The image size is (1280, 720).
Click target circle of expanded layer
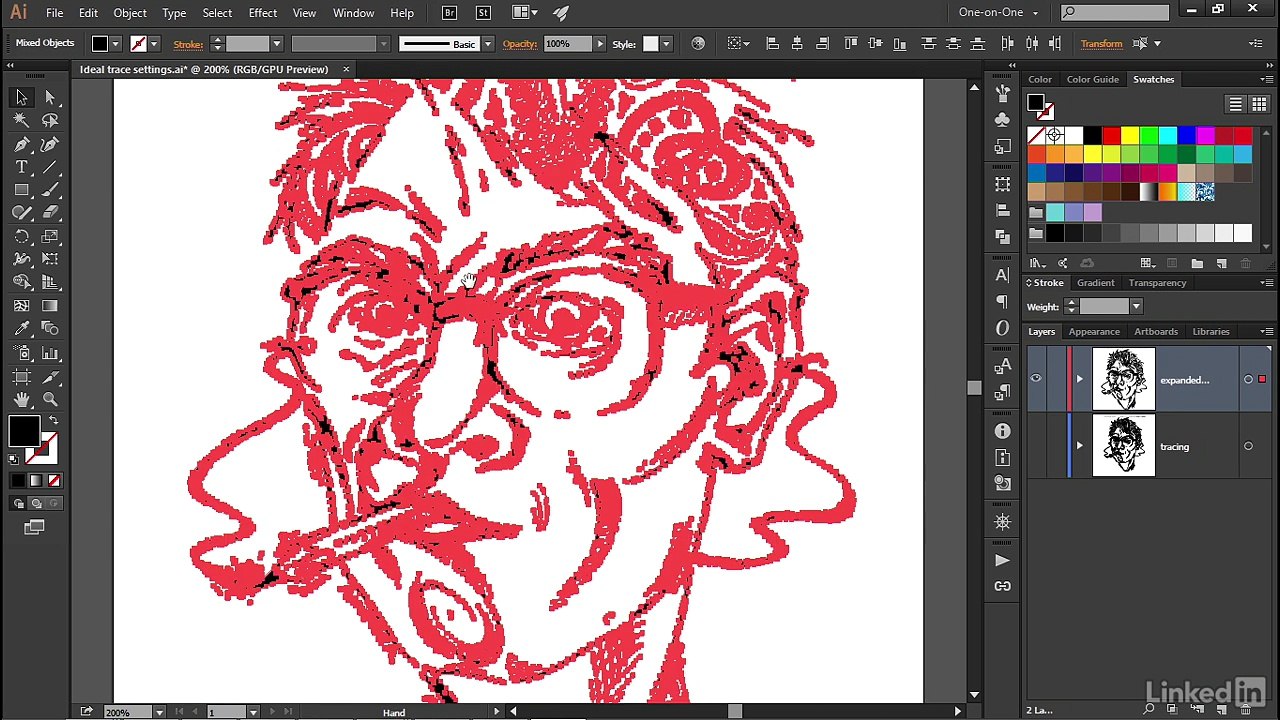click(1248, 379)
